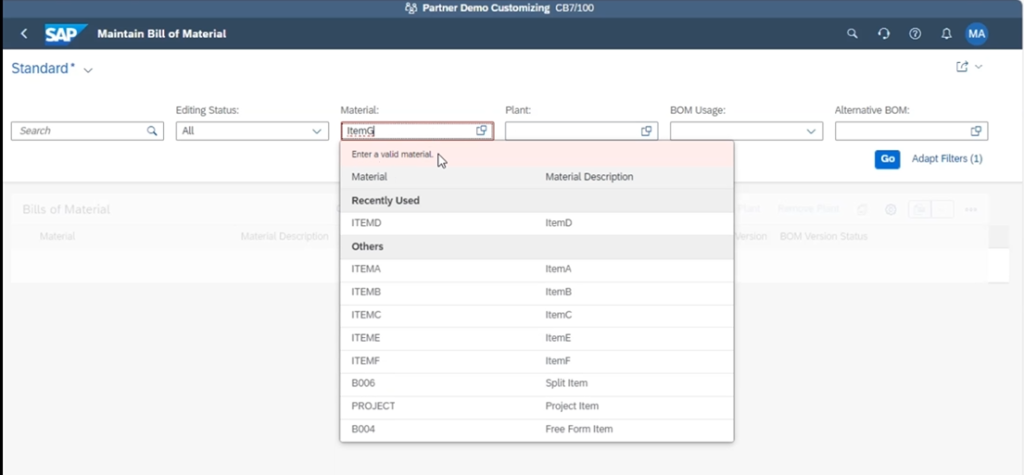1024x475 pixels.
Task: Pick B006 Split Item suggestion
Action: click(363, 383)
